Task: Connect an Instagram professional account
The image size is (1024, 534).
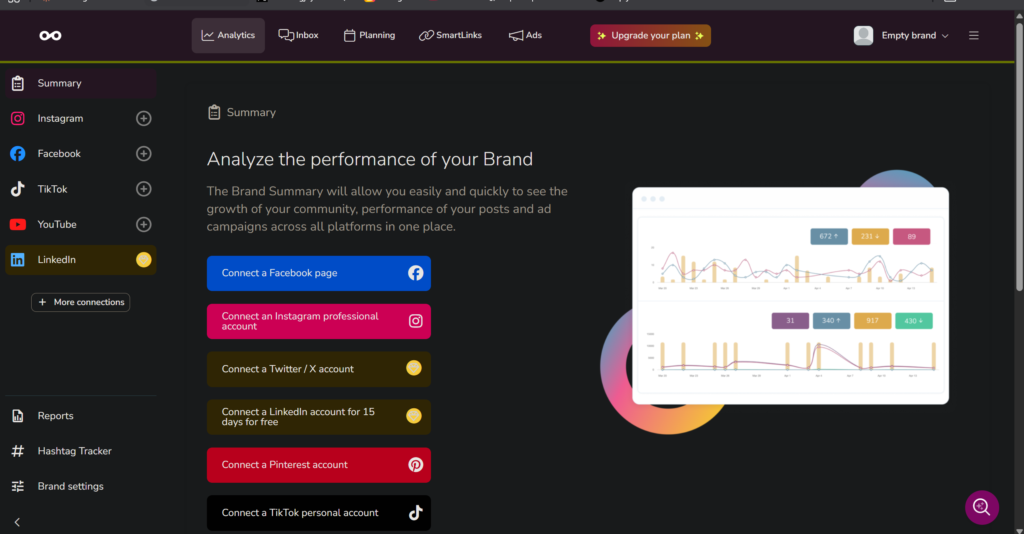Action: 318,321
